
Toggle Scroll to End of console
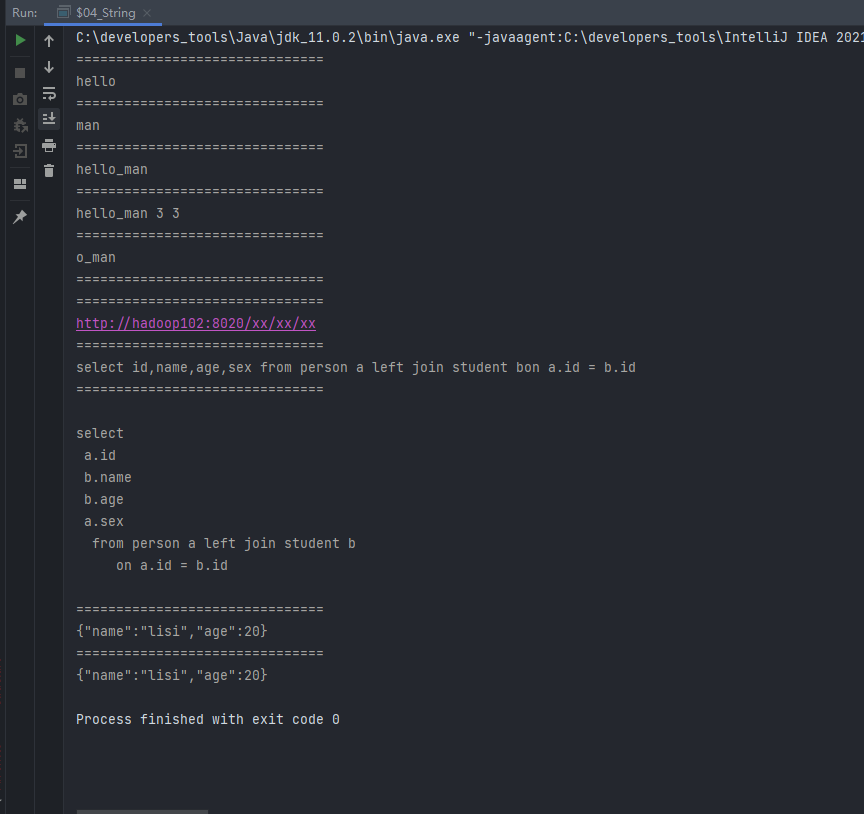click(49, 118)
